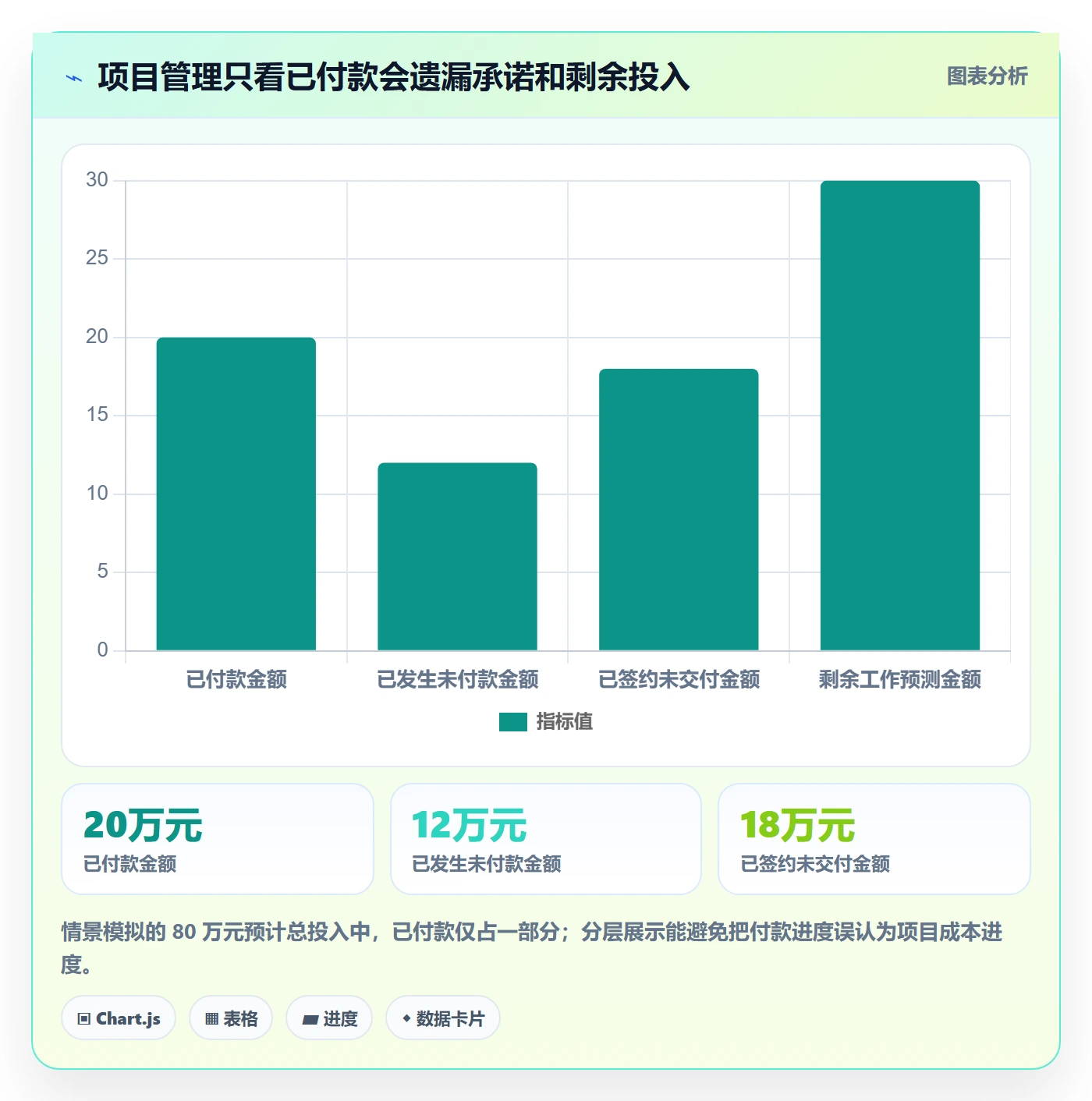Select the 剩余工作预测金额 bar in chart
1092x1101 pixels.
tap(900, 416)
